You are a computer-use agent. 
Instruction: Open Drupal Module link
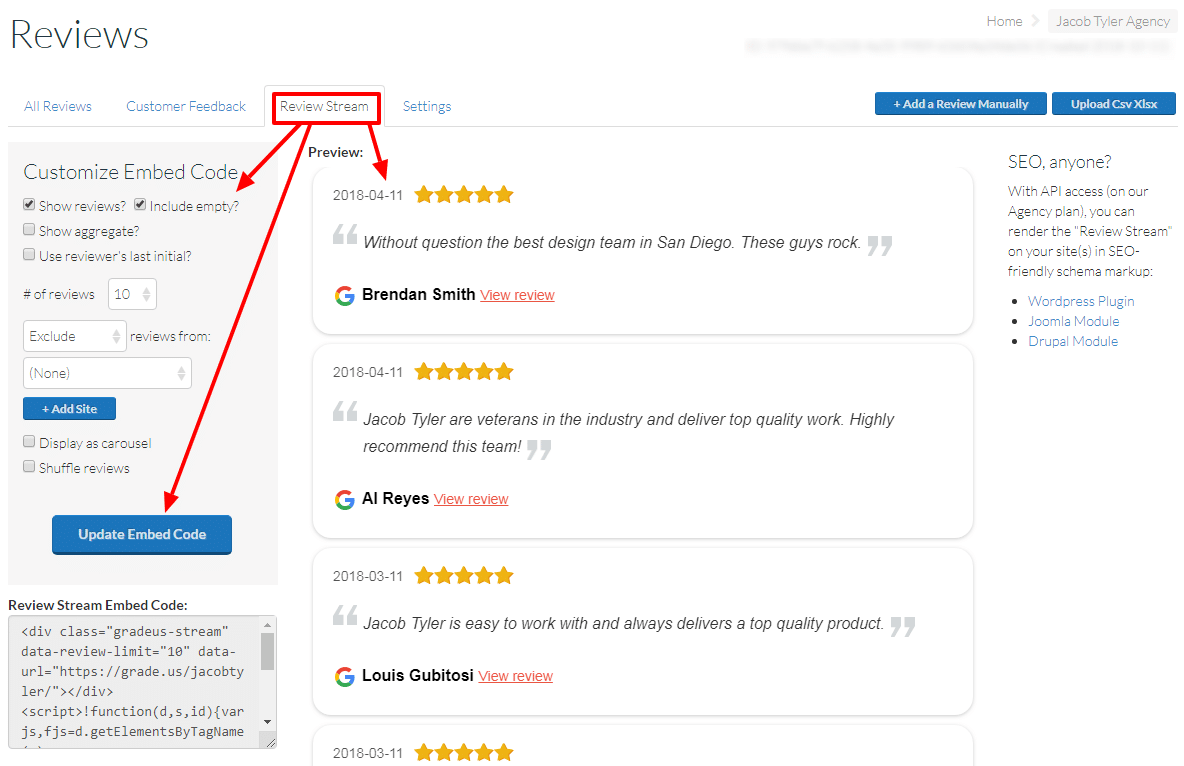[1072, 341]
